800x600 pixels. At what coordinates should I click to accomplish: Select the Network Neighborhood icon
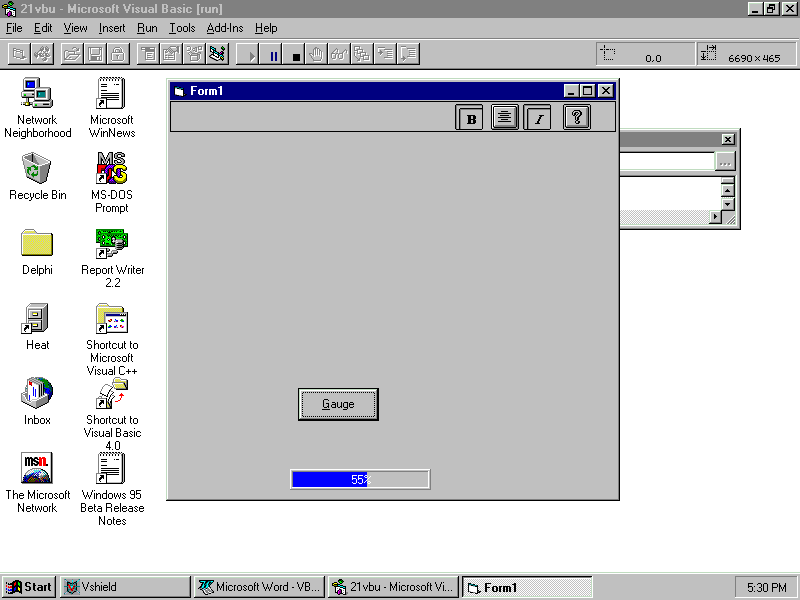37,94
